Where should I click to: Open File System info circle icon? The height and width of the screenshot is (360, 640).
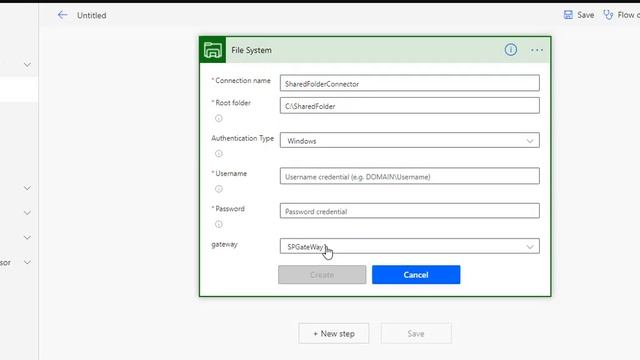(511, 50)
